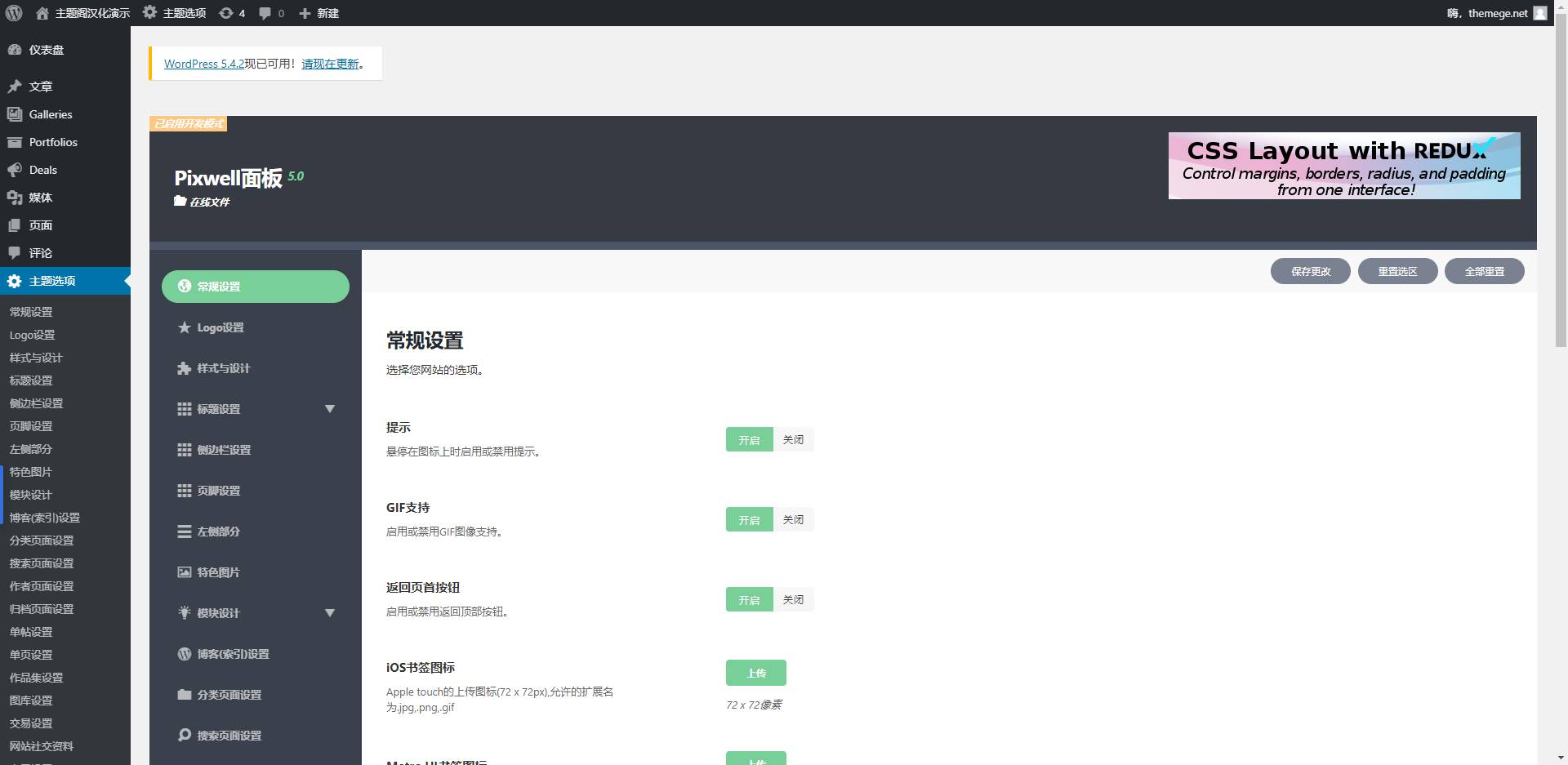Turn 提示 on with 开启

point(749,440)
